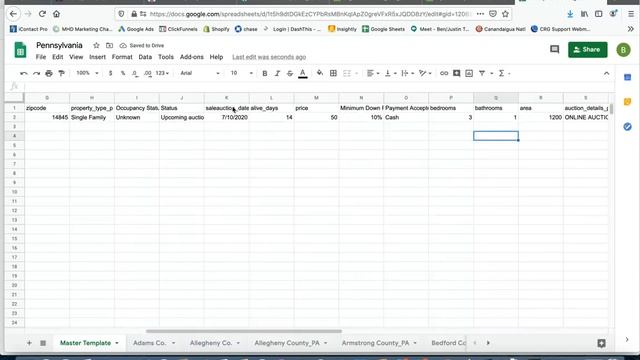Toggle bold formatting
The height and width of the screenshot is (360, 640).
(x=264, y=73)
